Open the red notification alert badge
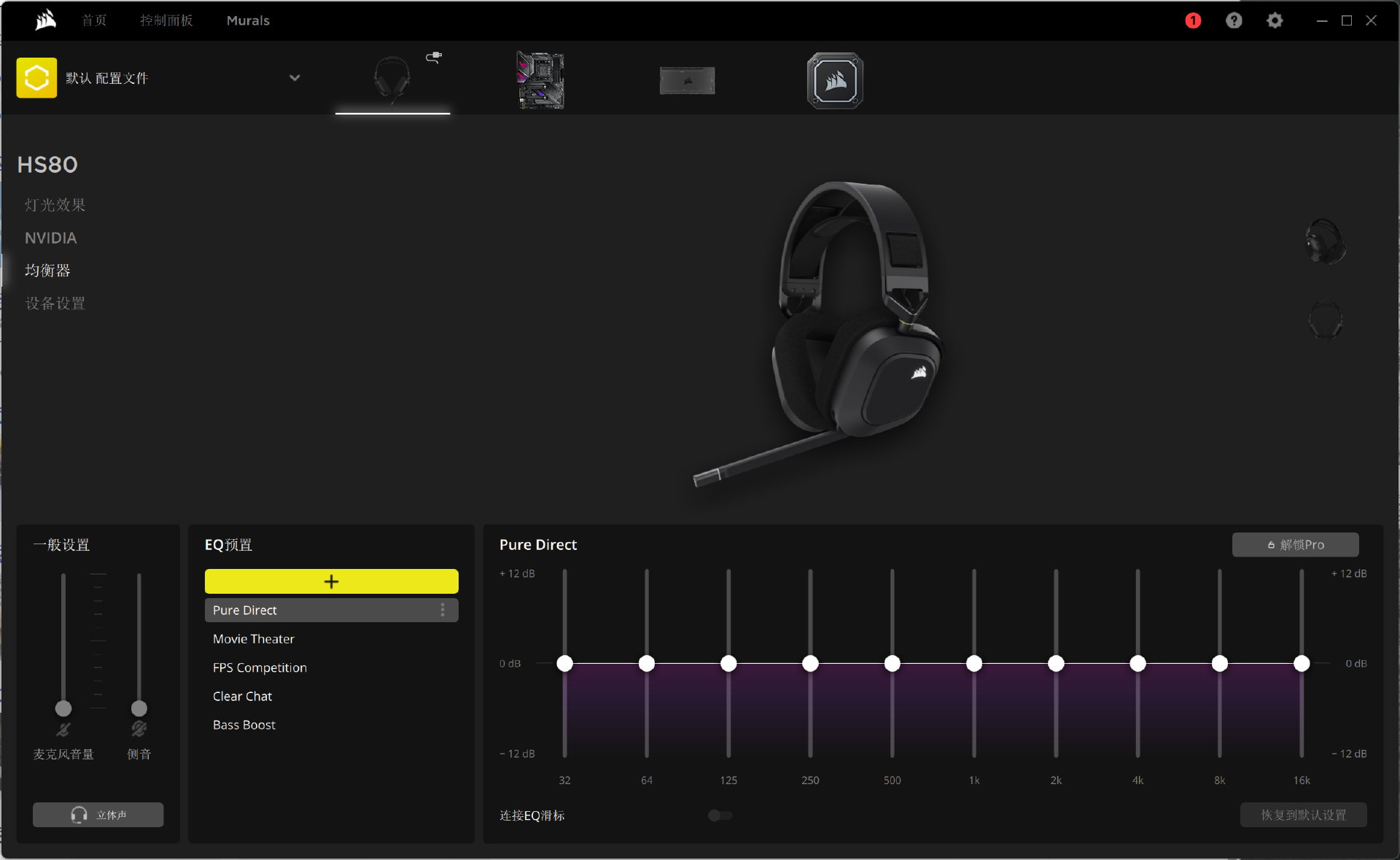 [1193, 20]
